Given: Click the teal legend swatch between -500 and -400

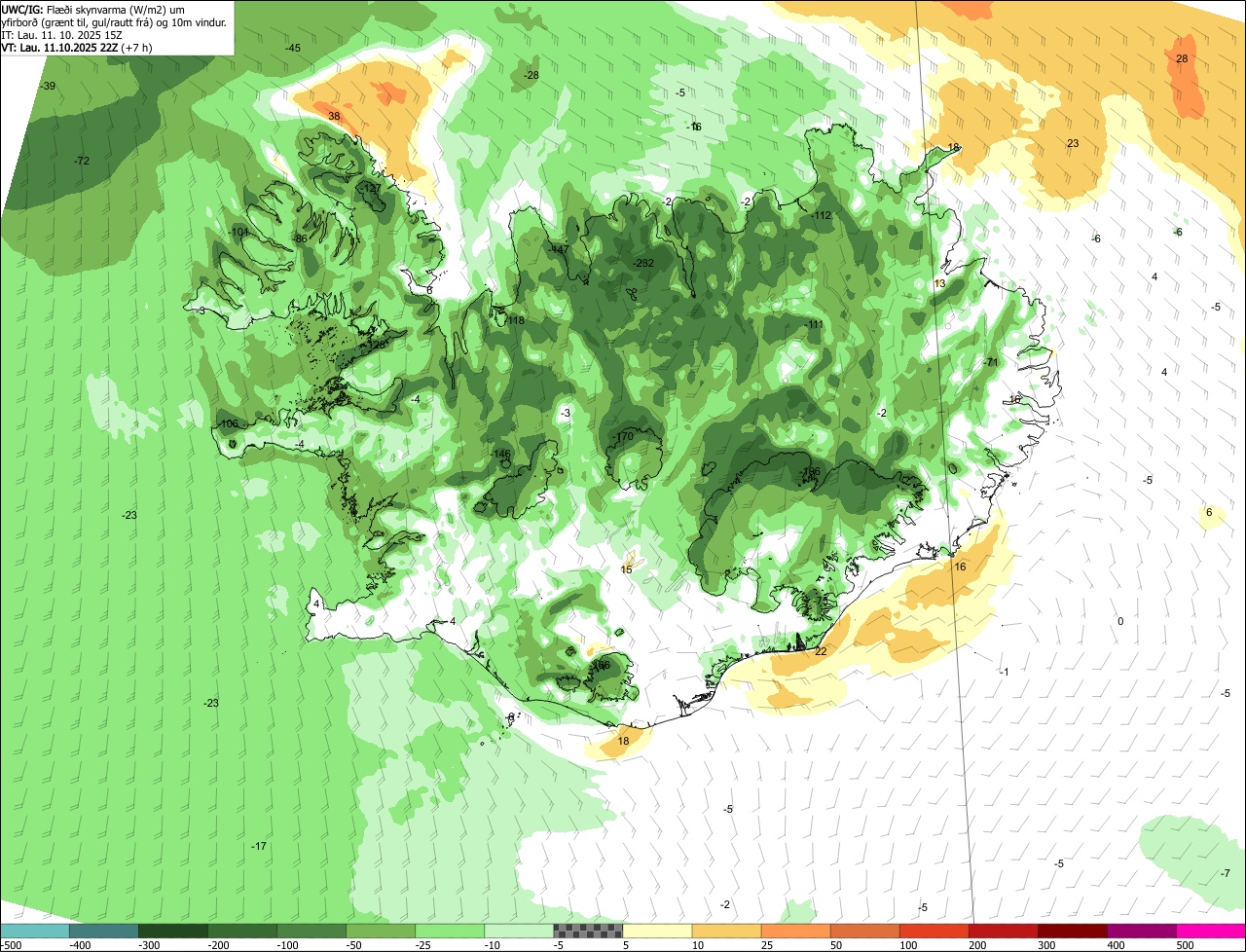Looking at the screenshot, I should (x=35, y=931).
